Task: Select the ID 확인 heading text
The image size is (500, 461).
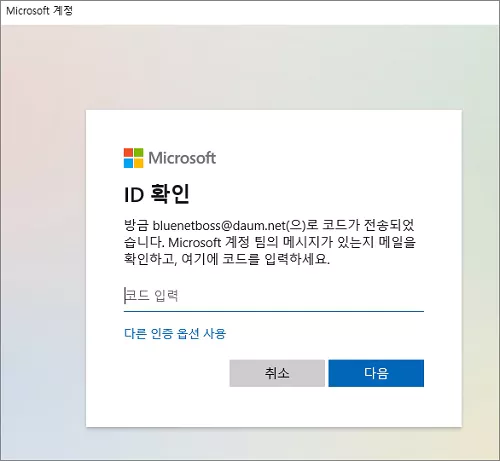Action: point(157,194)
